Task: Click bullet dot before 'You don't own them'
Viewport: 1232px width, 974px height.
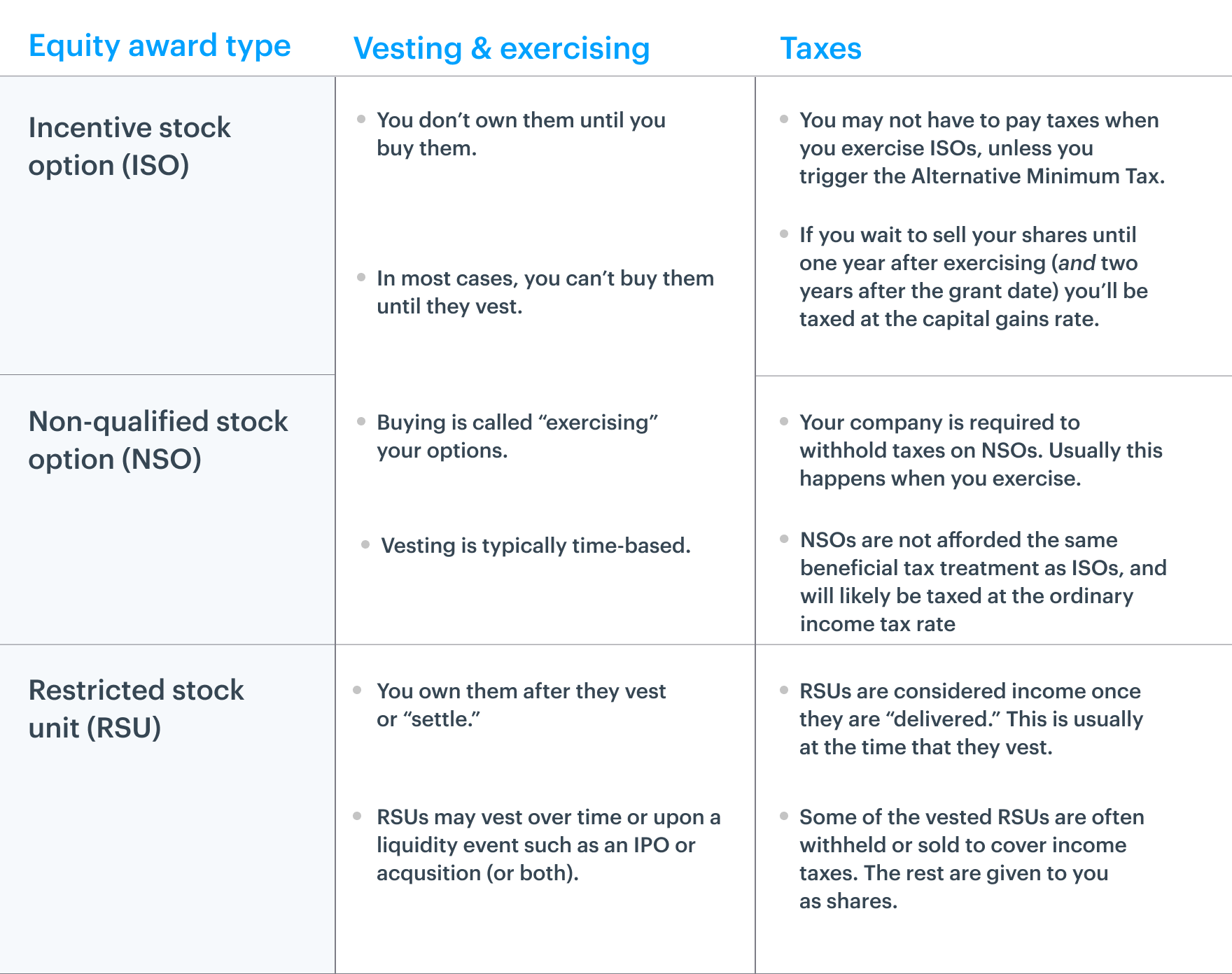Action: (361, 119)
